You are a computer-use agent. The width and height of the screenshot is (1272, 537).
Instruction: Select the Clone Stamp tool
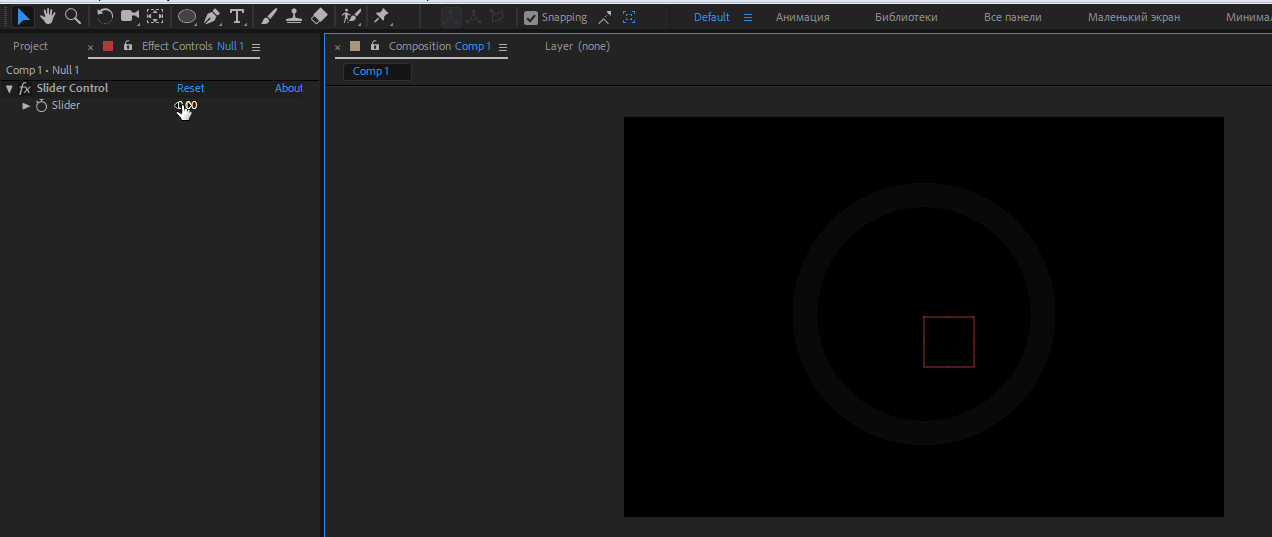pos(294,17)
